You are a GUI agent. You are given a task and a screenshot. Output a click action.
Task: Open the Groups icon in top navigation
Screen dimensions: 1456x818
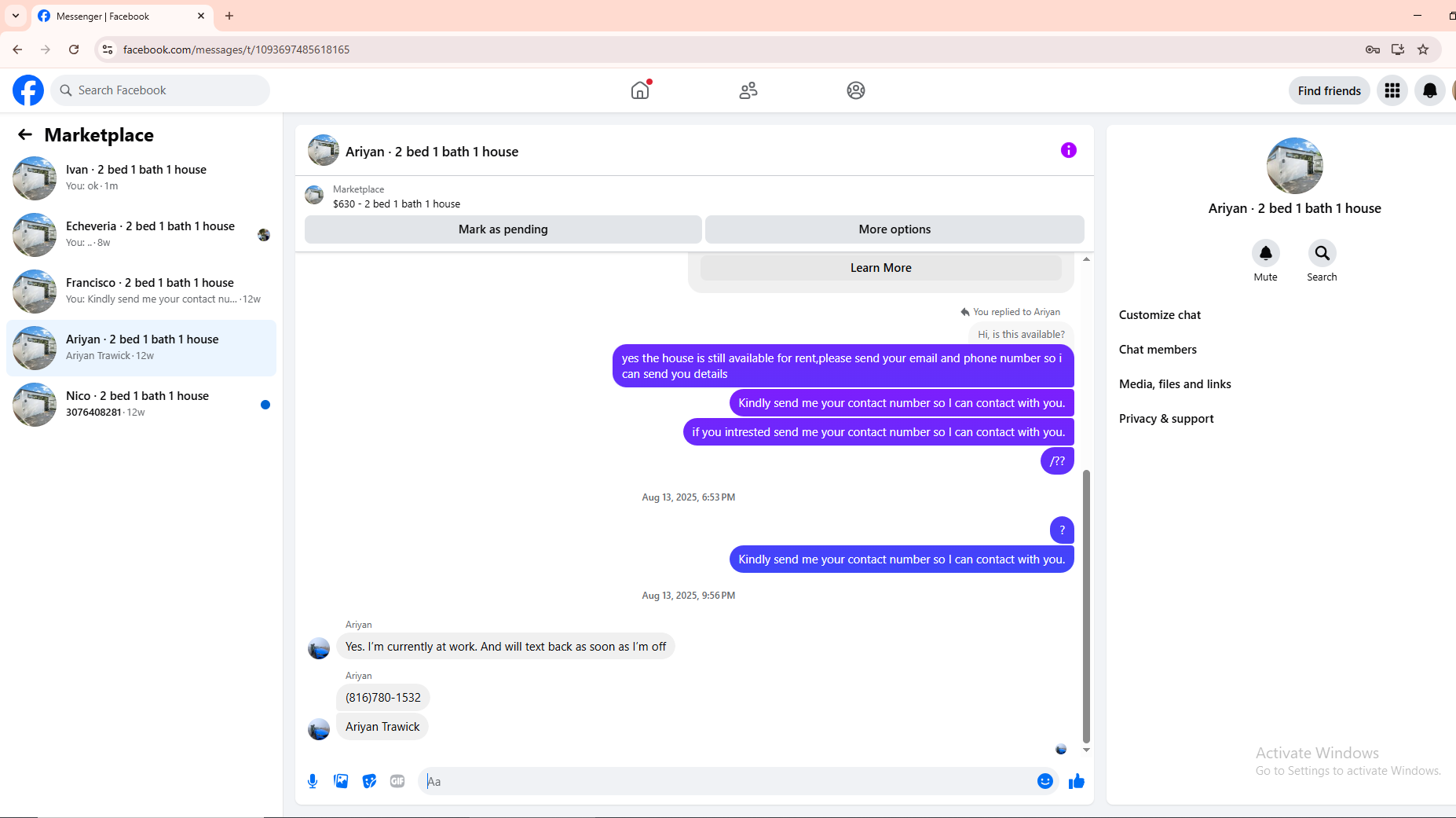point(856,90)
